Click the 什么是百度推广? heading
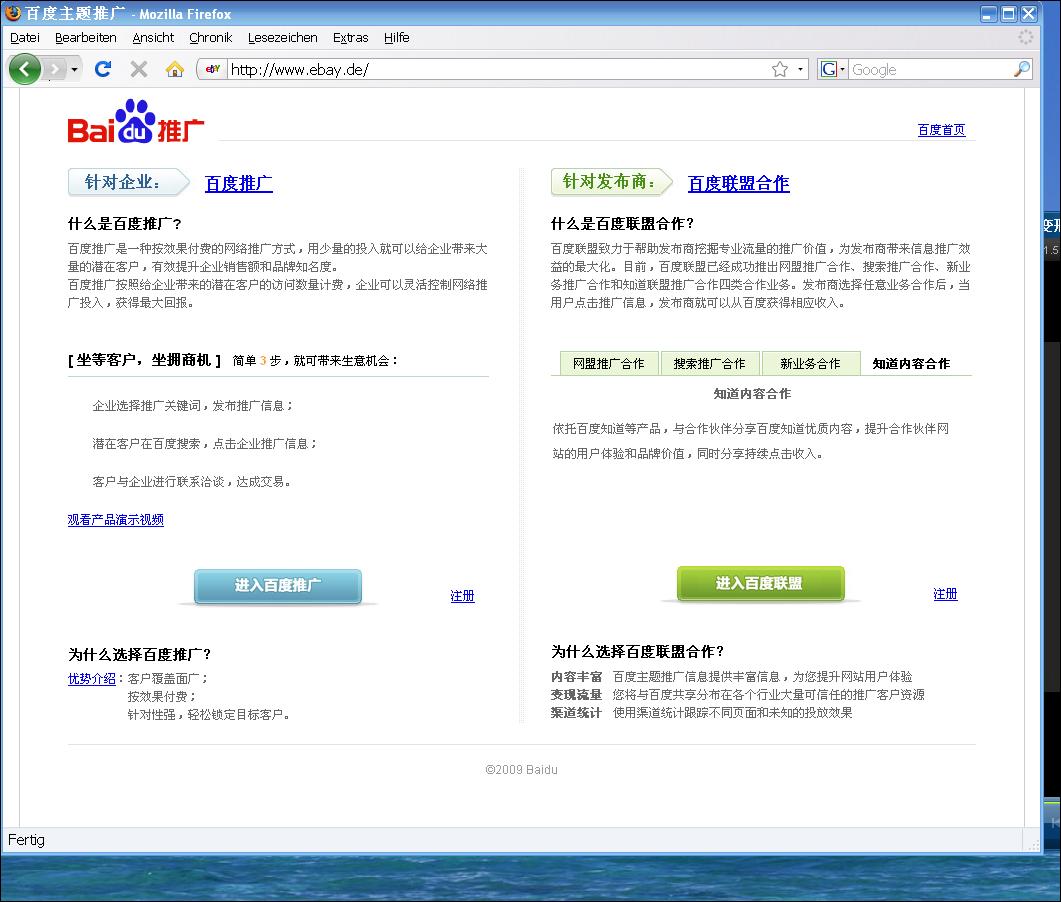Screen dimensions: 1061x902 [125, 224]
